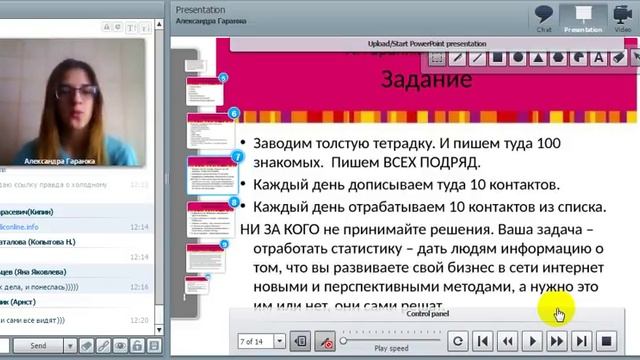Select the straight line tool
Viewport: 640px width, 360px height.
point(477,58)
